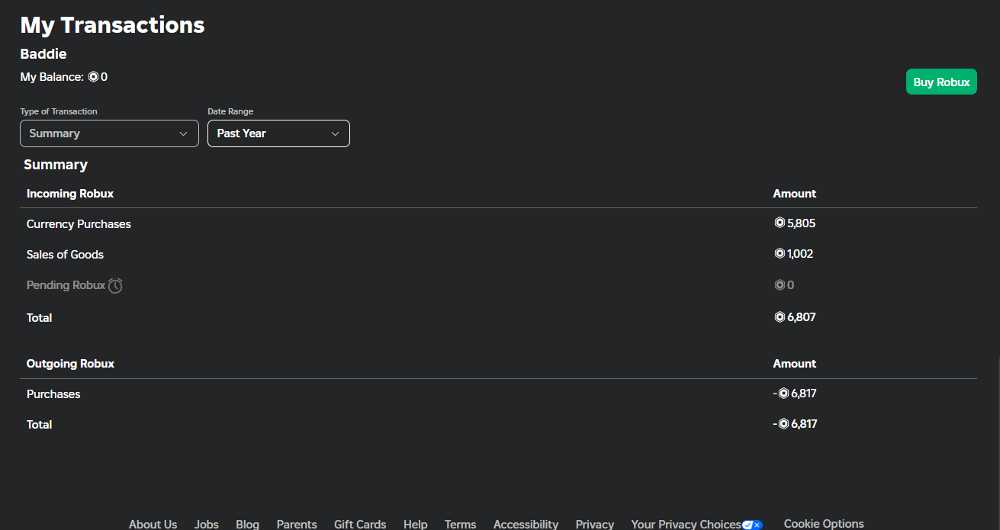Open the Date Range Past Year dropdown
This screenshot has width=1000, height=530.
click(278, 133)
